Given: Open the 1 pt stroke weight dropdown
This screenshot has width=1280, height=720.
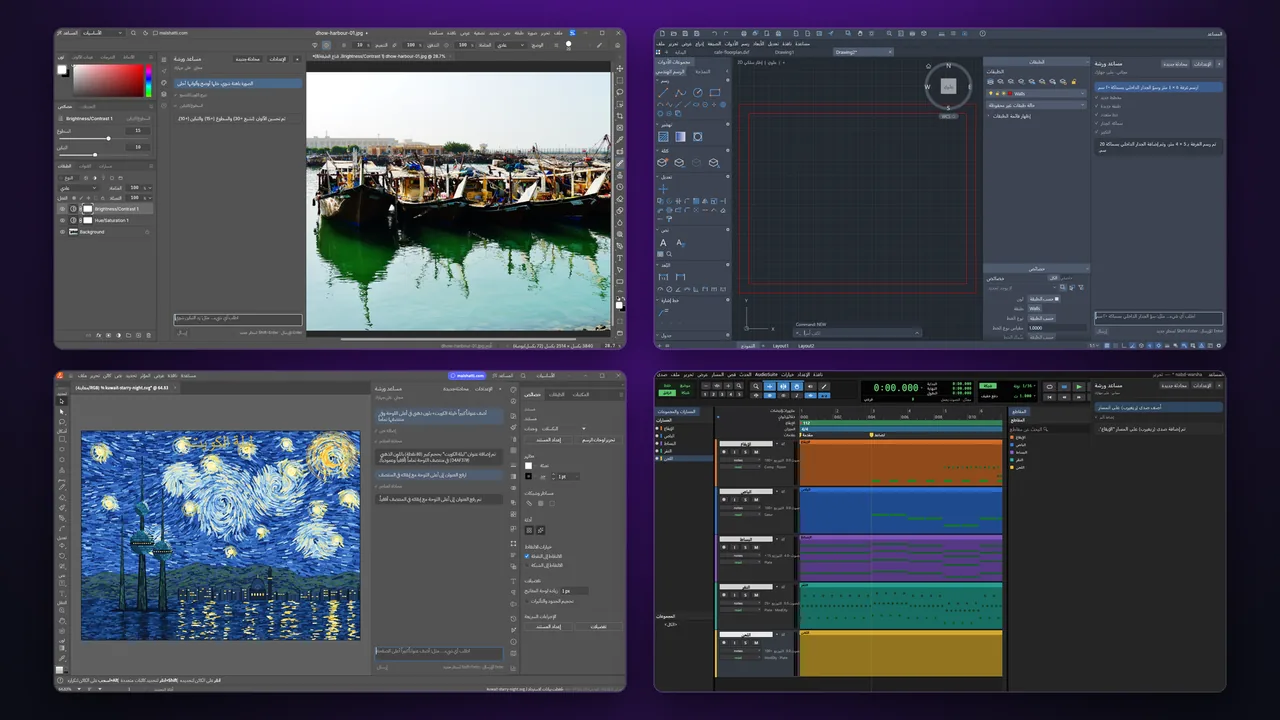Looking at the screenshot, I should point(567,476).
